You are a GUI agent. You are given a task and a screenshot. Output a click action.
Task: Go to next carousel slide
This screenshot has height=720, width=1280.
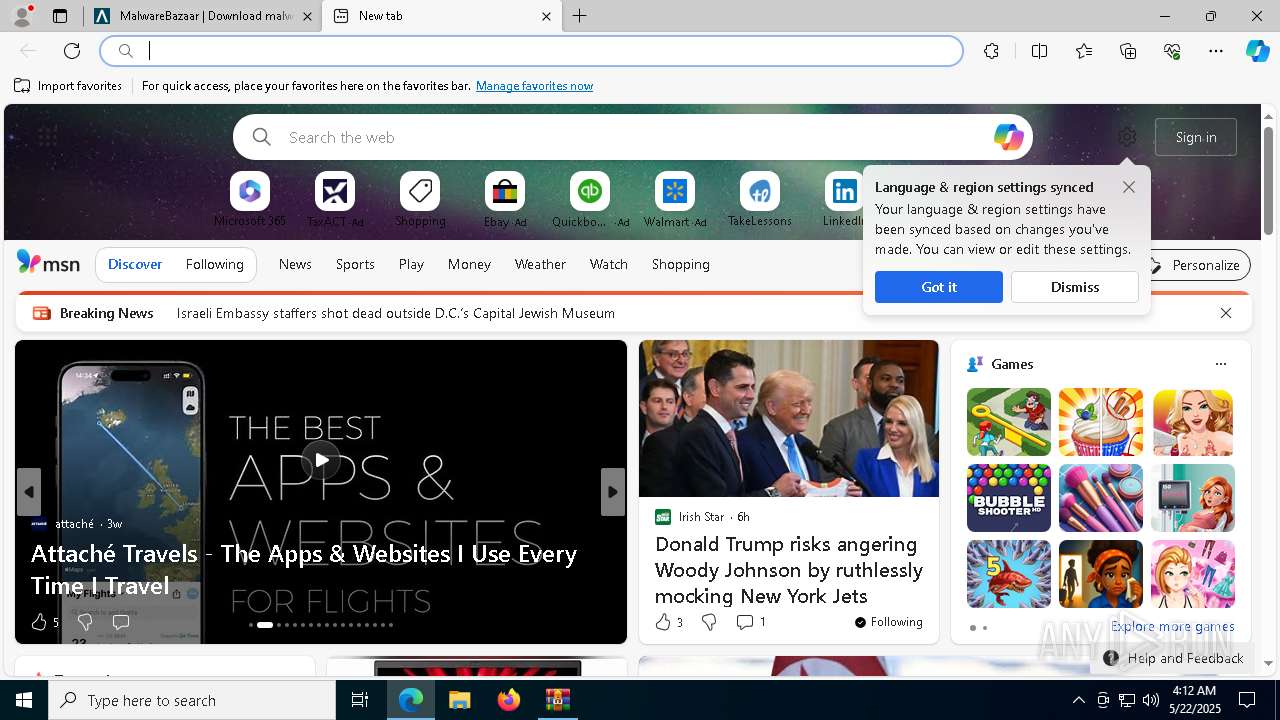pos(613,492)
